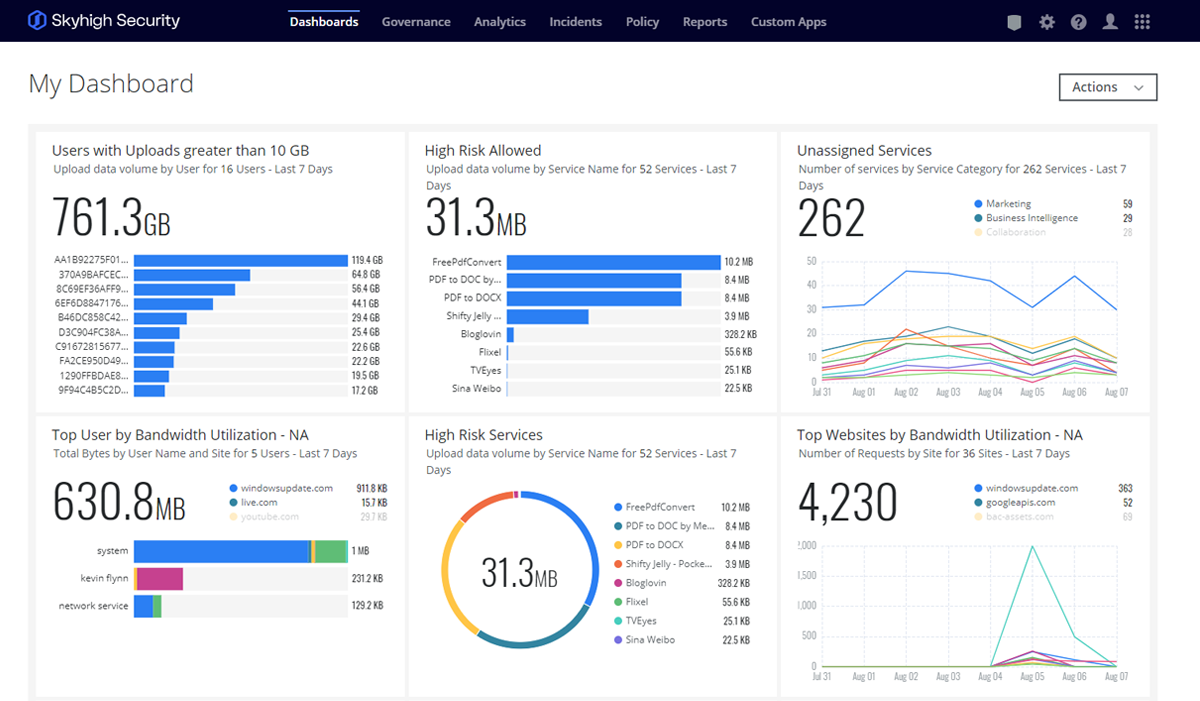
Task: Open the shield icon in top bar
Action: [1014, 22]
